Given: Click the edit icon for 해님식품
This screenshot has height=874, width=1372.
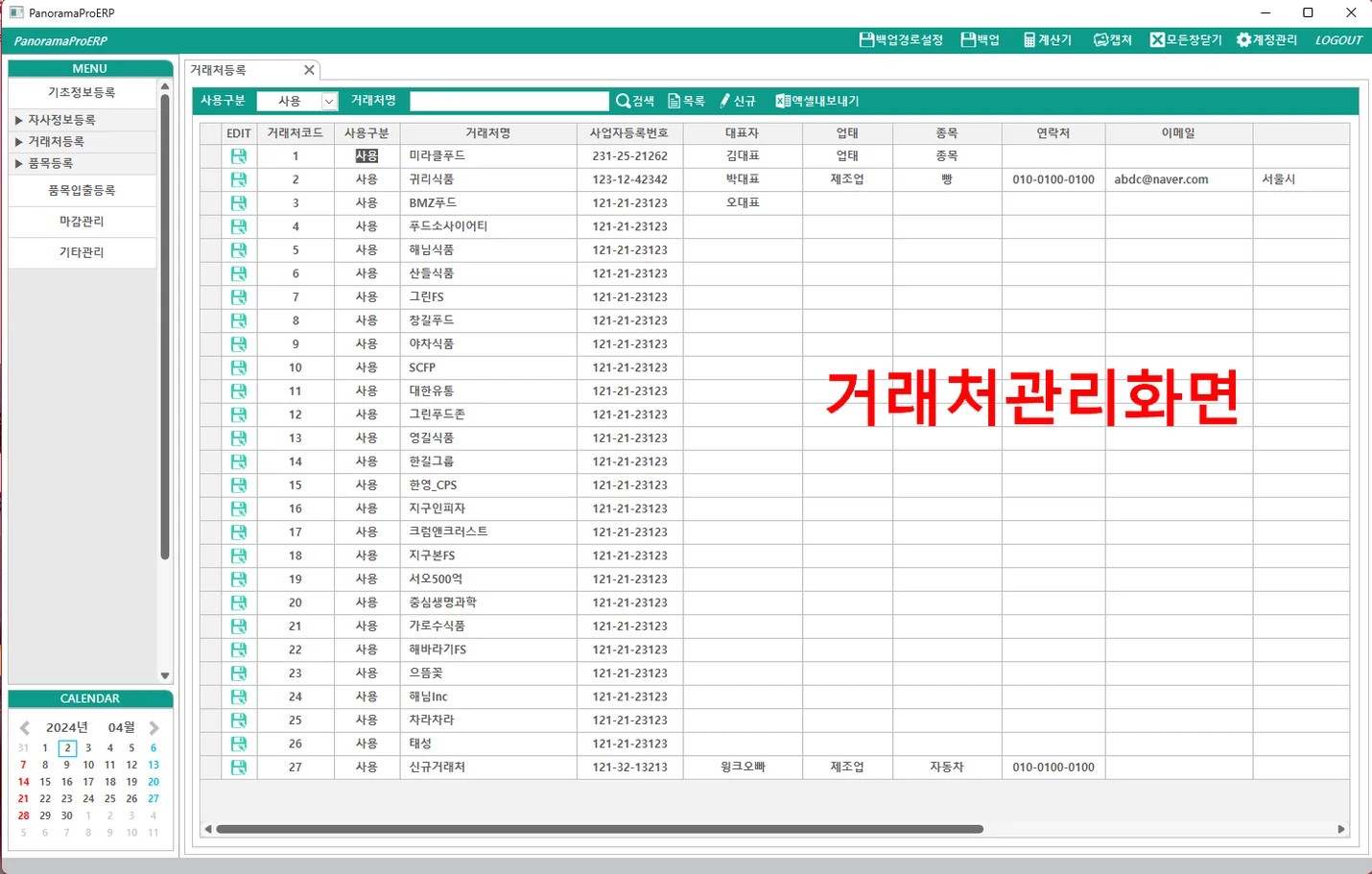Looking at the screenshot, I should (x=239, y=249).
